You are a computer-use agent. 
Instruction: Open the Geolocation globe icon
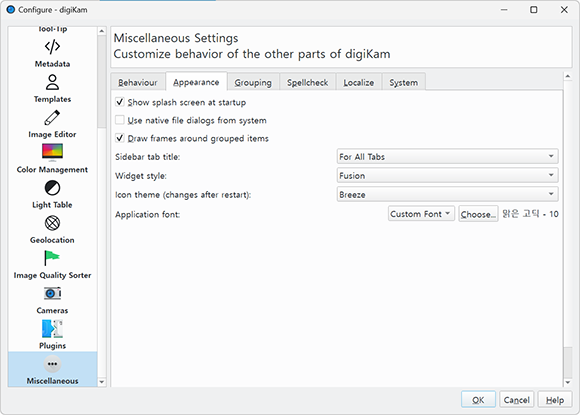point(52,223)
